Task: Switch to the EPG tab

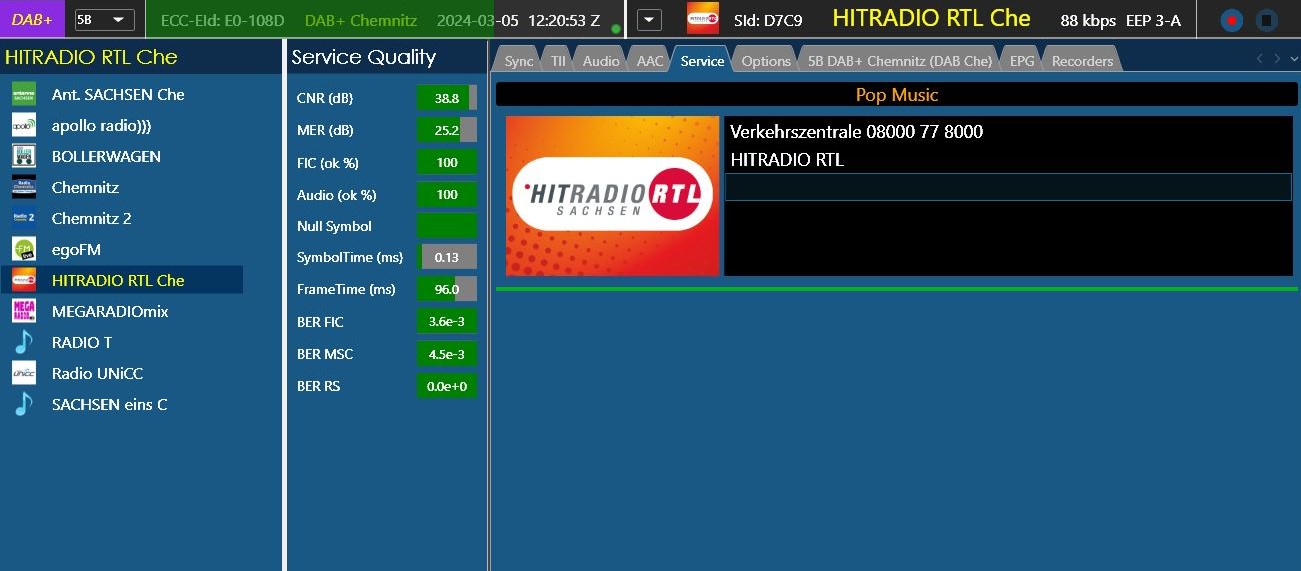Action: pos(1021,61)
